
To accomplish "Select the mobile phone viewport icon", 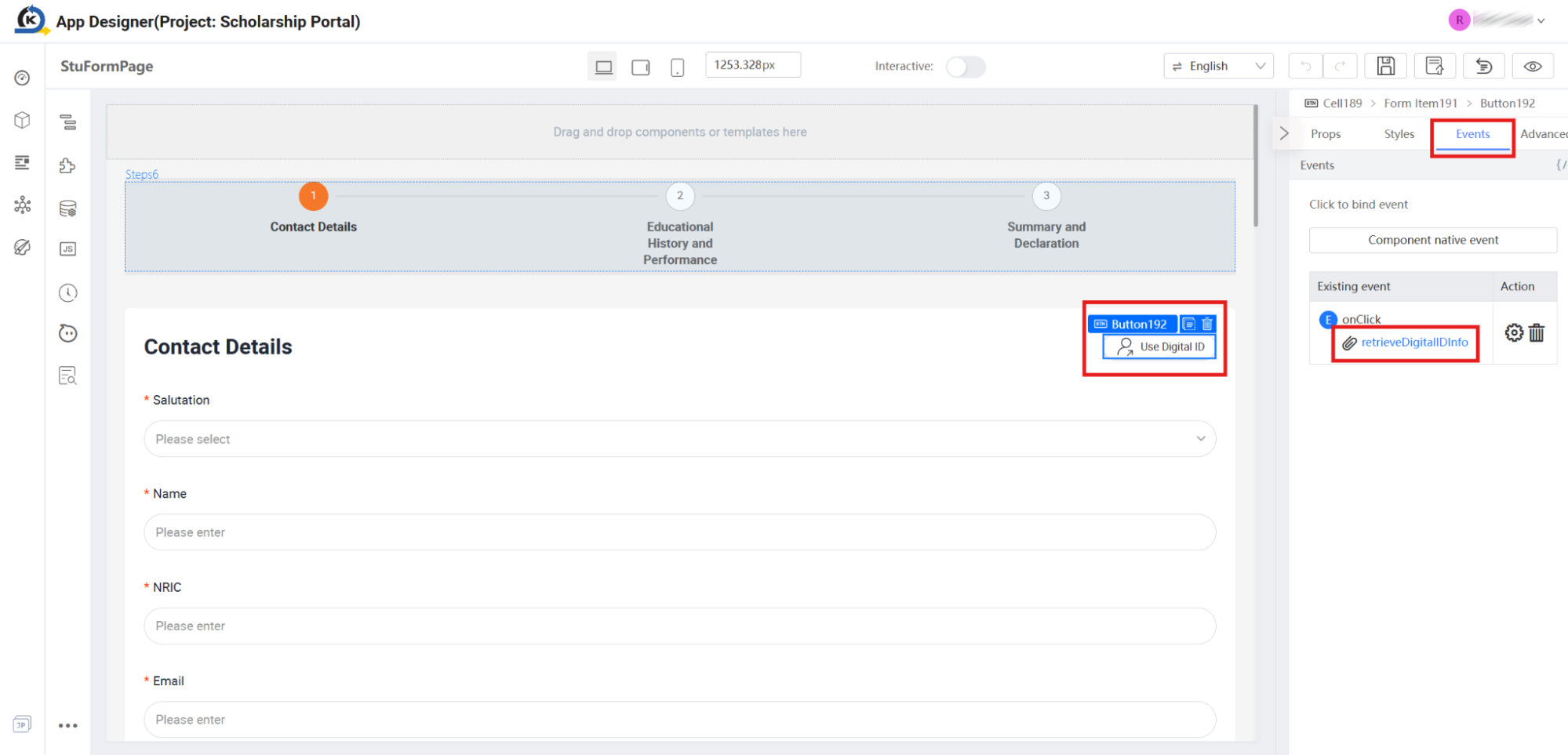I will [x=678, y=67].
